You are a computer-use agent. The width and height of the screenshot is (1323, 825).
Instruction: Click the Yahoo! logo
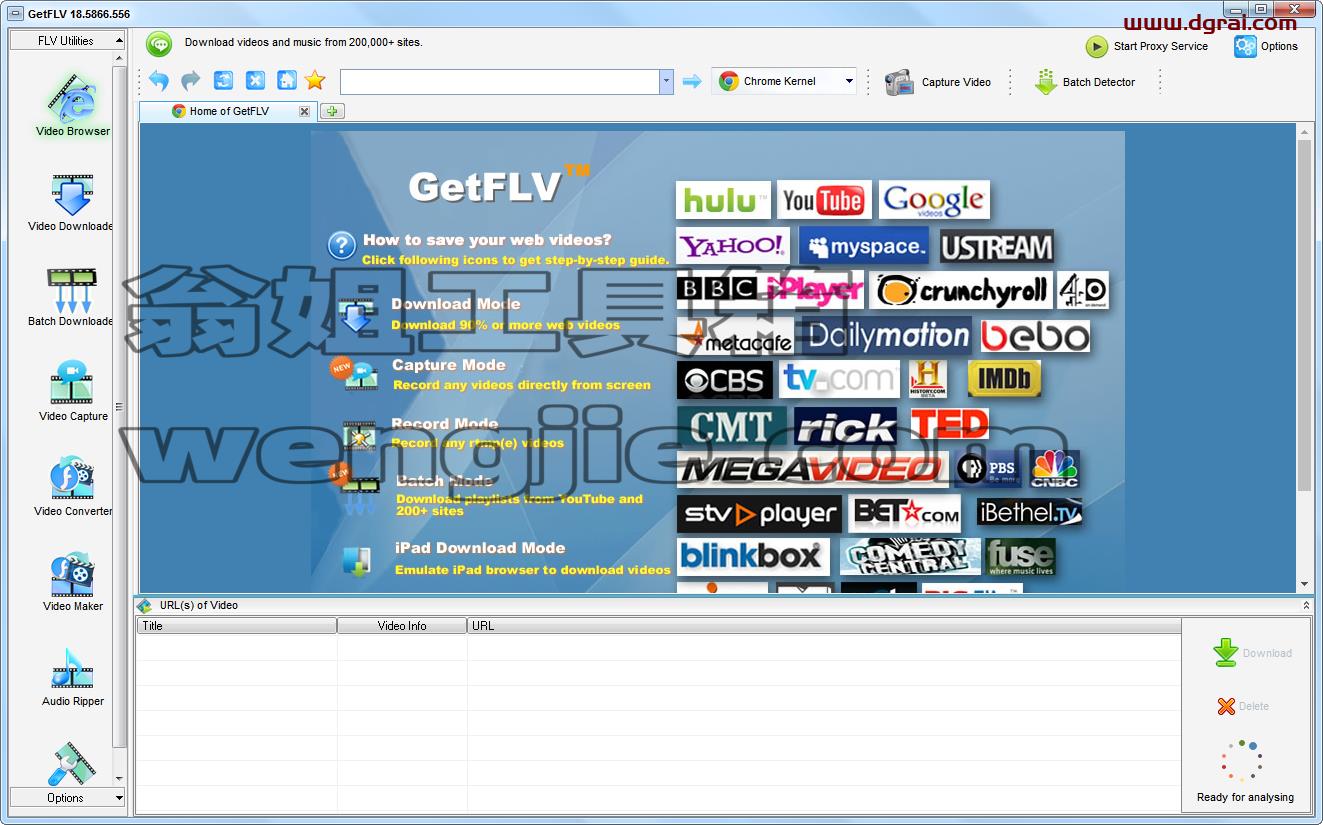coord(733,246)
